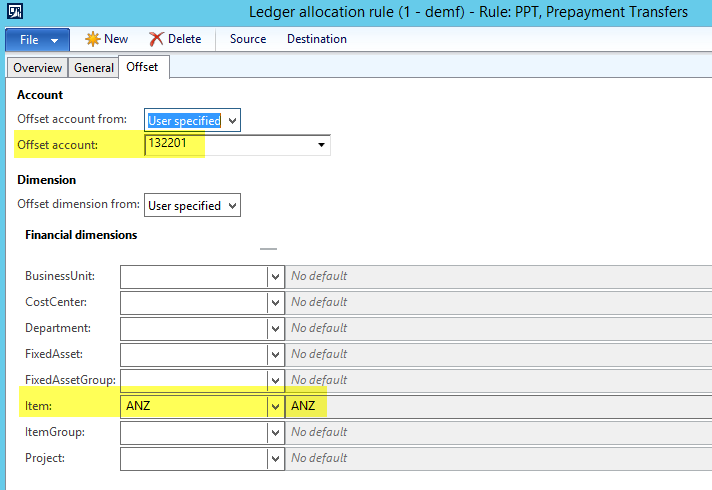Click into the Offset account field 132201
The height and width of the screenshot is (490, 712).
coord(230,146)
